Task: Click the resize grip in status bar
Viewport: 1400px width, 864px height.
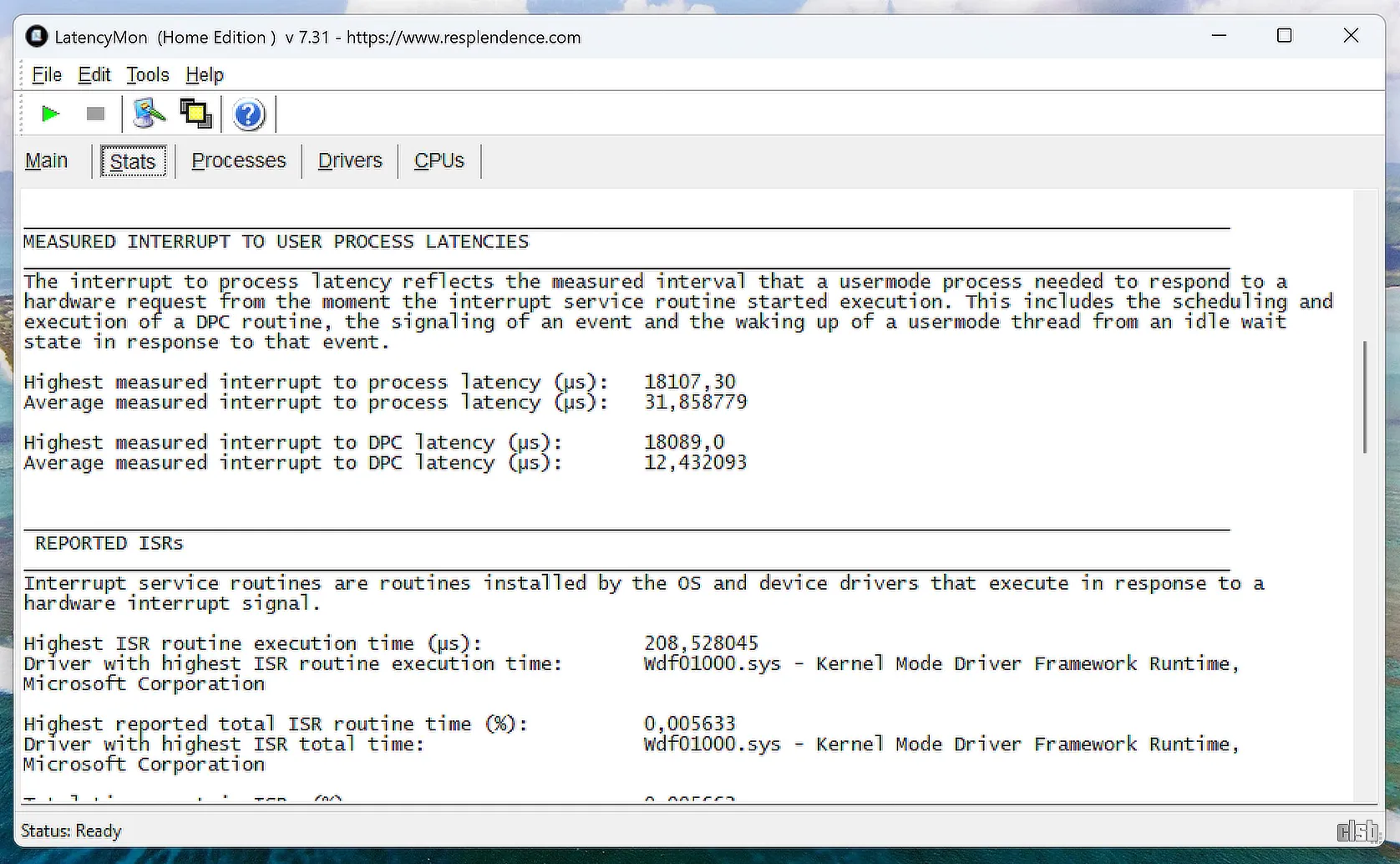Action: [x=1358, y=831]
